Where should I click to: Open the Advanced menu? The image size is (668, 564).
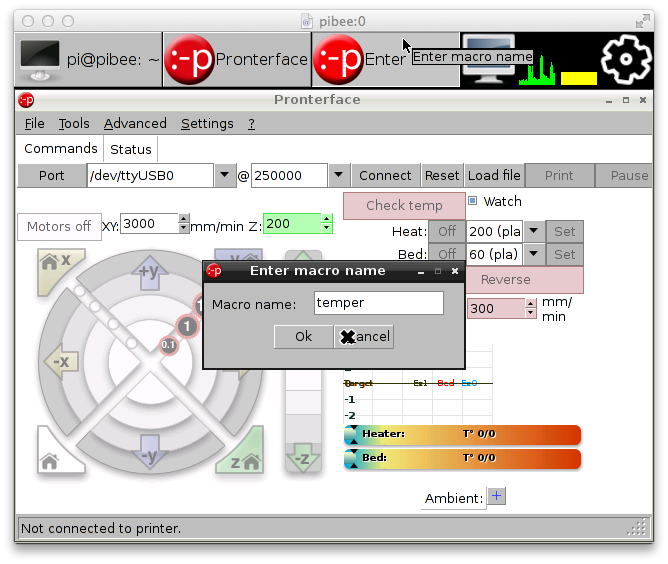pyautogui.click(x=135, y=124)
